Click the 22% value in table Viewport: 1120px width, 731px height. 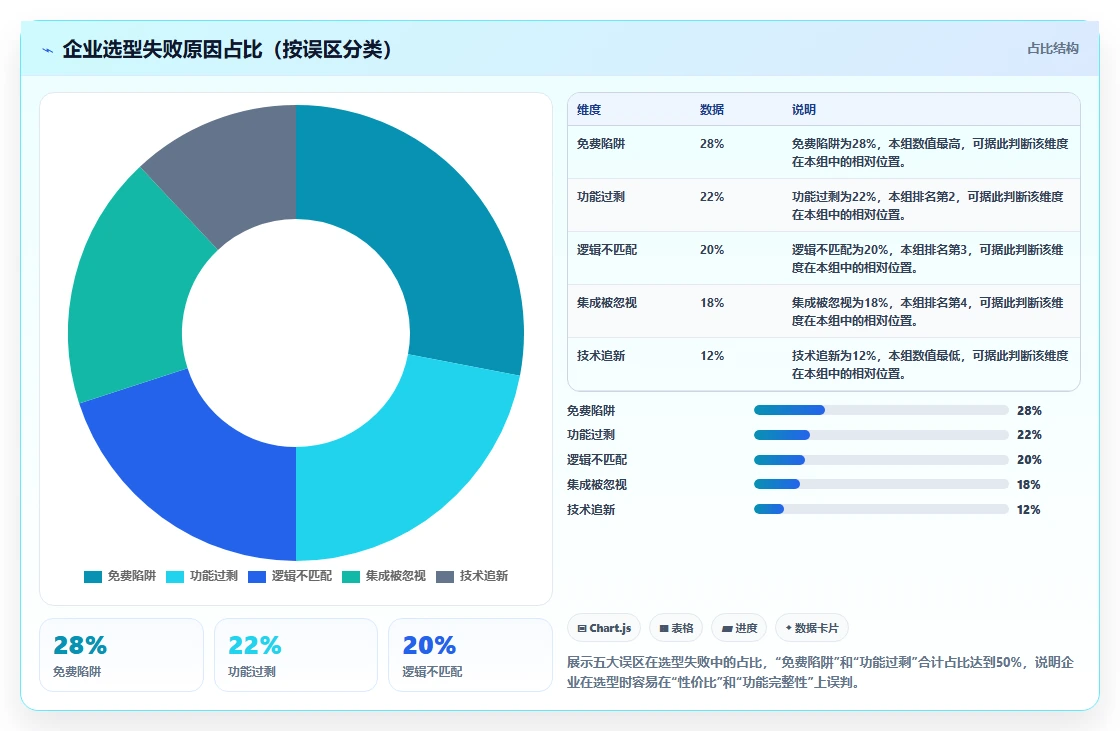pyautogui.click(x=711, y=197)
